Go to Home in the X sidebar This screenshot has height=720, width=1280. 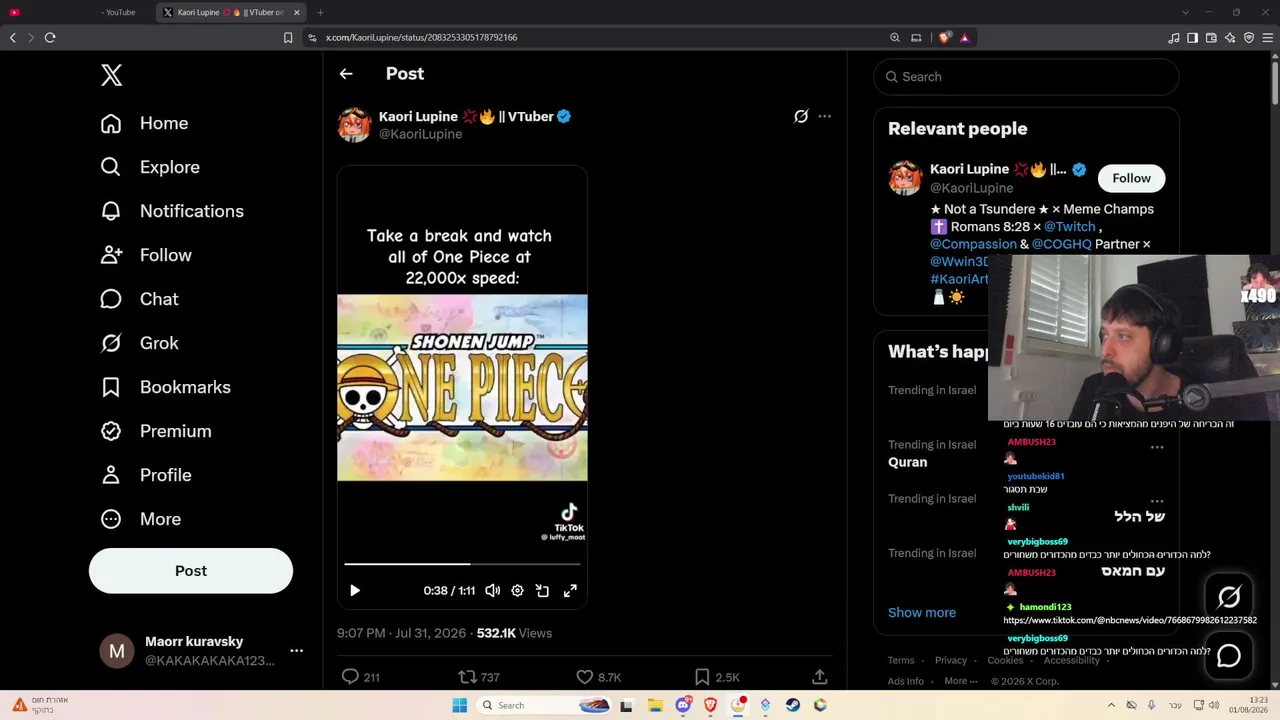click(144, 123)
